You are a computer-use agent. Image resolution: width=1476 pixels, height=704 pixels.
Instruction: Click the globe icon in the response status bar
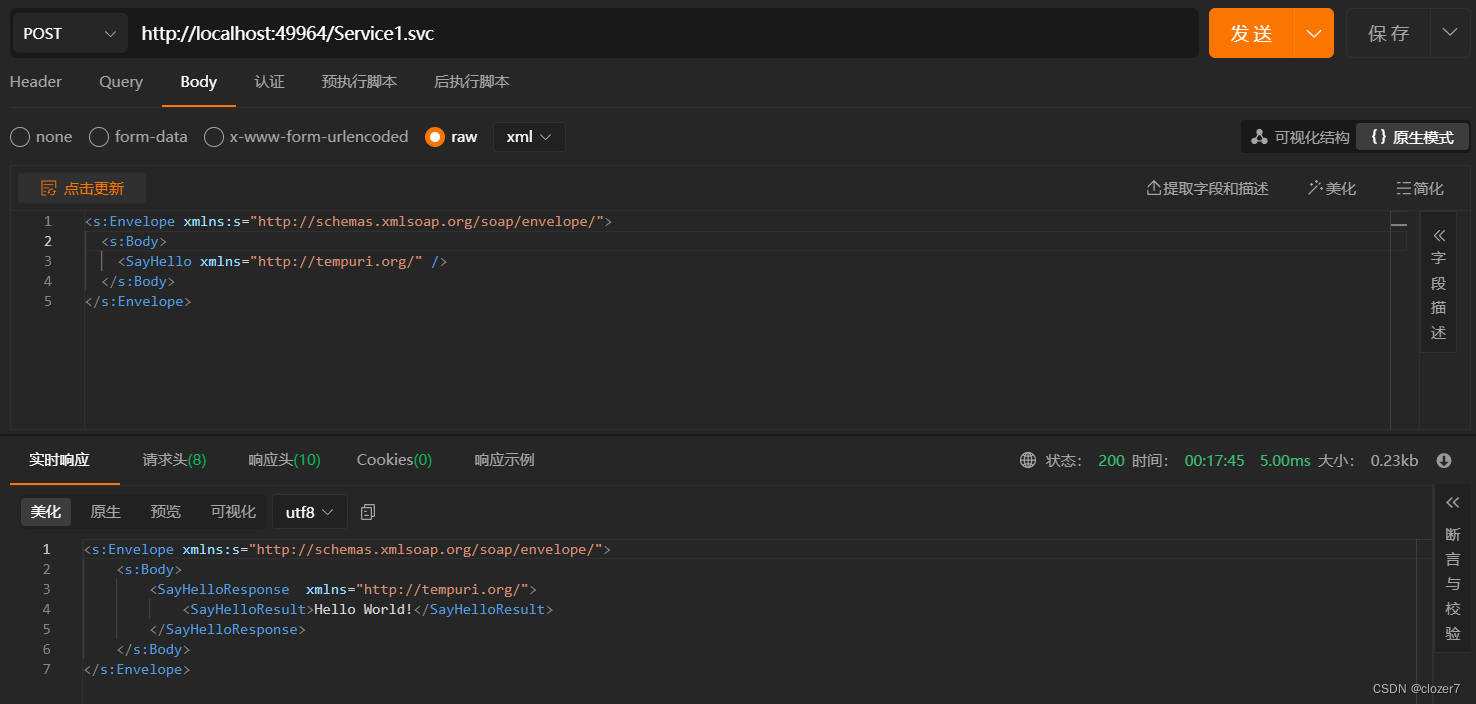(x=1027, y=460)
